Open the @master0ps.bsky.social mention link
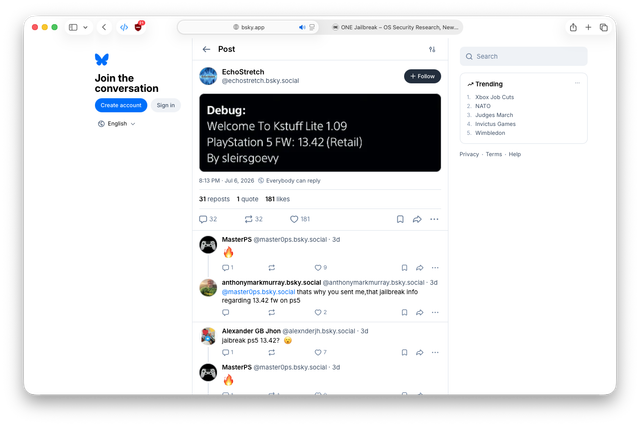 [258, 292]
